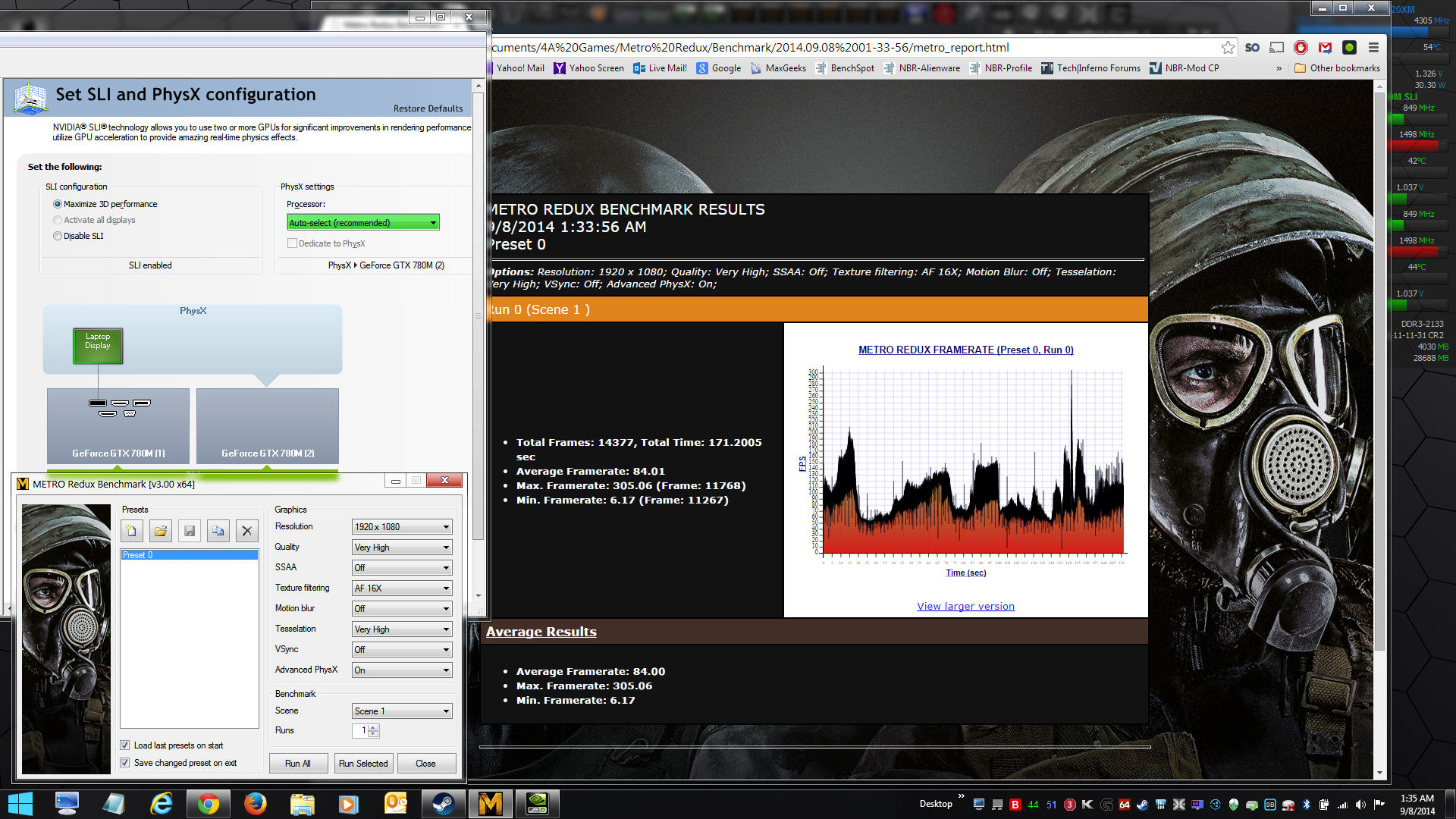Open the Scene dropdown

coord(402,711)
